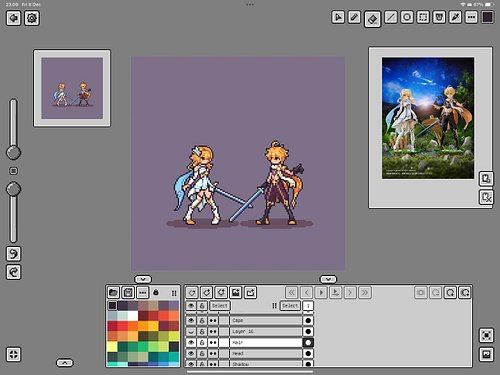Click the layers Select button

pyautogui.click(x=220, y=306)
